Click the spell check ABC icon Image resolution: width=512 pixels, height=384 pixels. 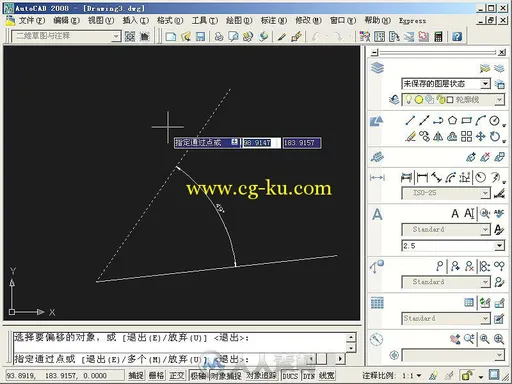499,213
